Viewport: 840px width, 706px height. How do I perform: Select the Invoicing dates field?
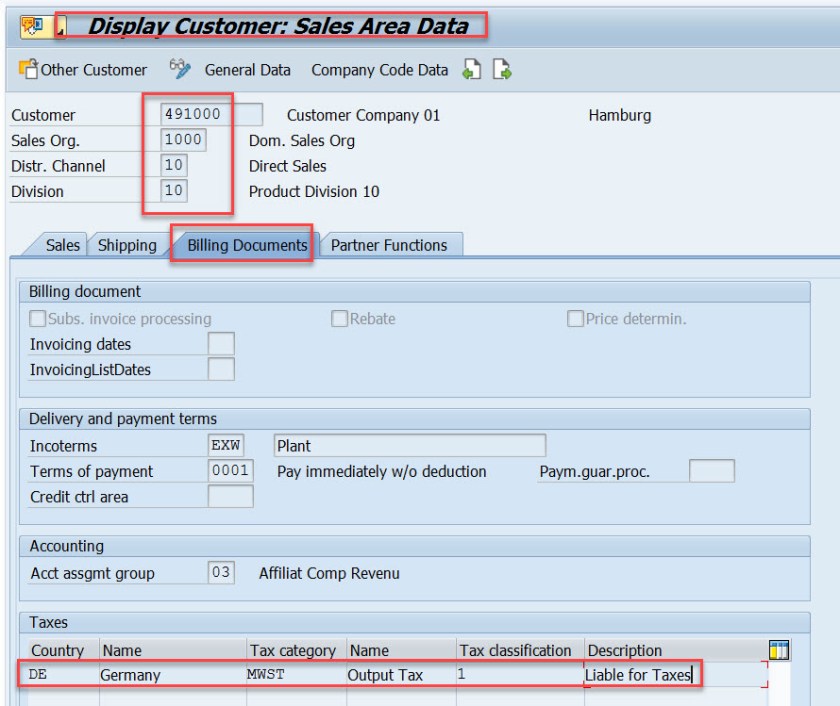220,344
